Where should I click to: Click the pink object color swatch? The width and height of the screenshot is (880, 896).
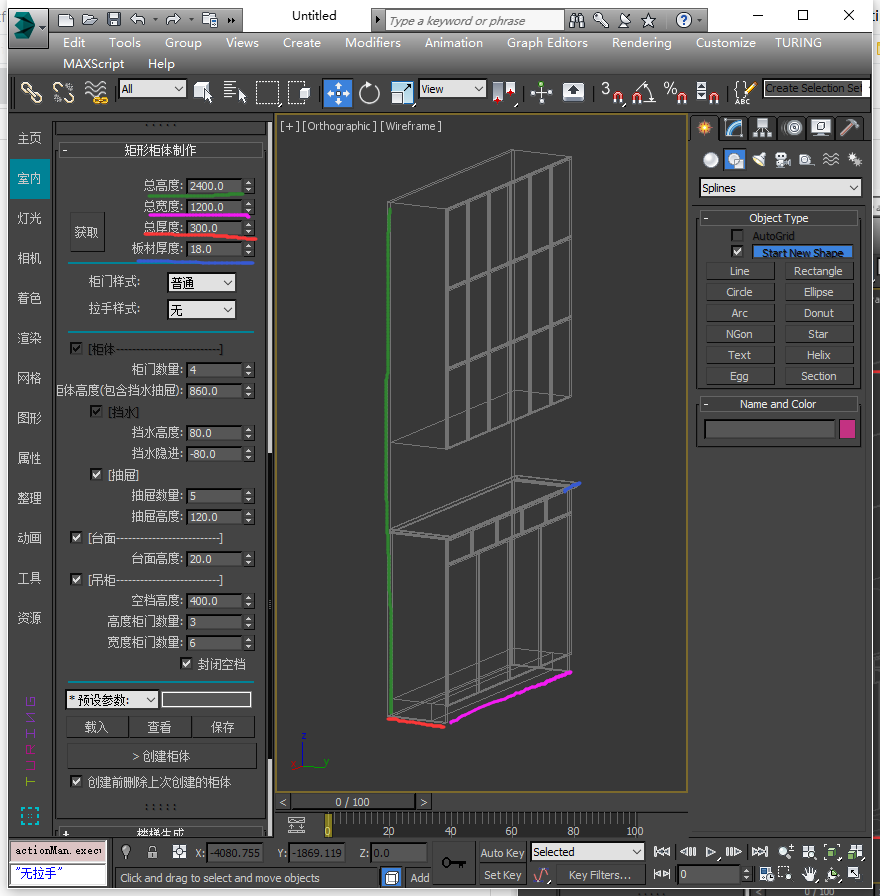click(847, 429)
